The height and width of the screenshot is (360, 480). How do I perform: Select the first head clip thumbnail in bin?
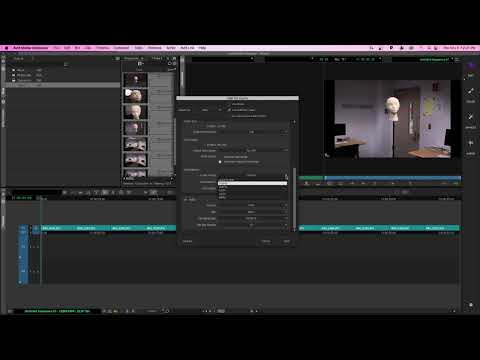[135, 80]
